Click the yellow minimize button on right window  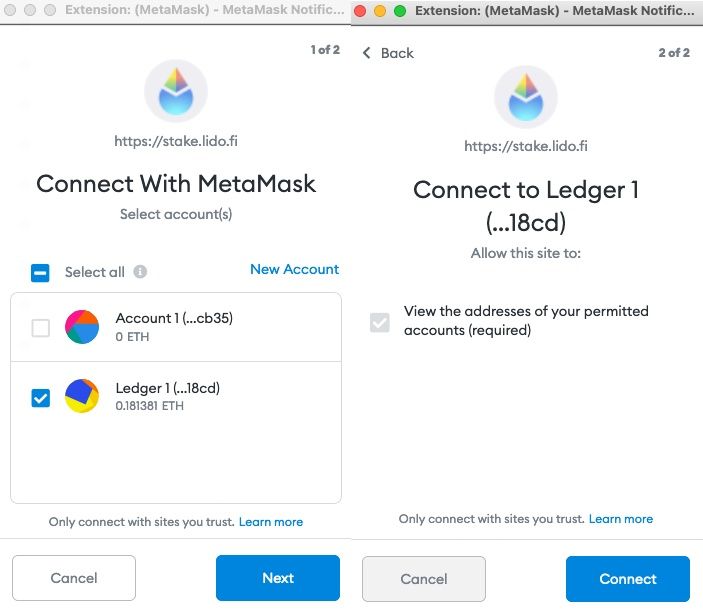click(380, 11)
